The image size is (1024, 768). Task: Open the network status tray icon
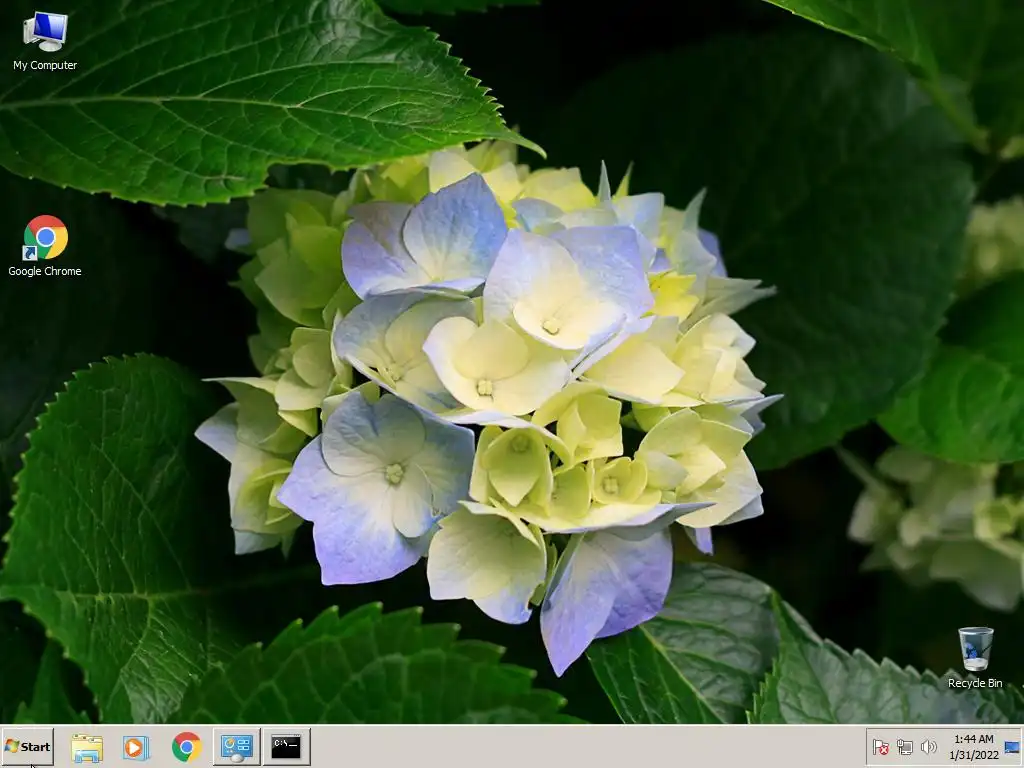(x=904, y=747)
